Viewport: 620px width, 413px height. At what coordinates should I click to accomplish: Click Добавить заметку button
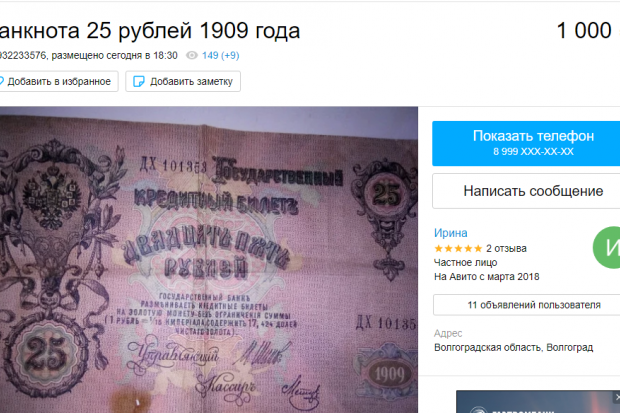183,81
